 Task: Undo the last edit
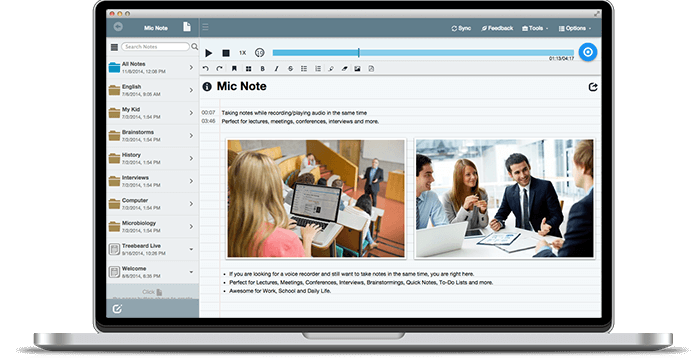click(x=206, y=69)
